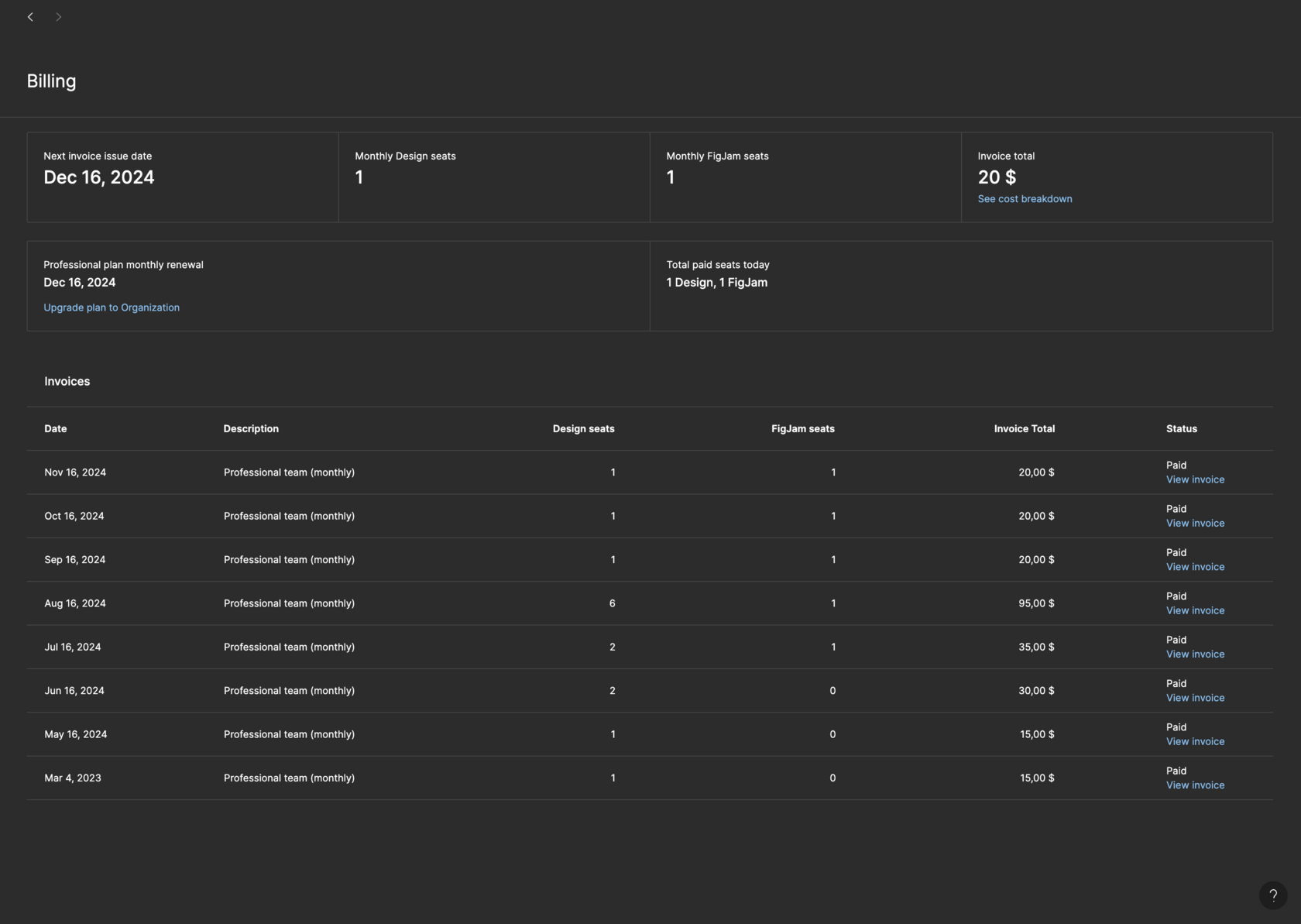Click the FigJam seats column header
Image resolution: width=1301 pixels, height=924 pixels.
click(x=803, y=429)
